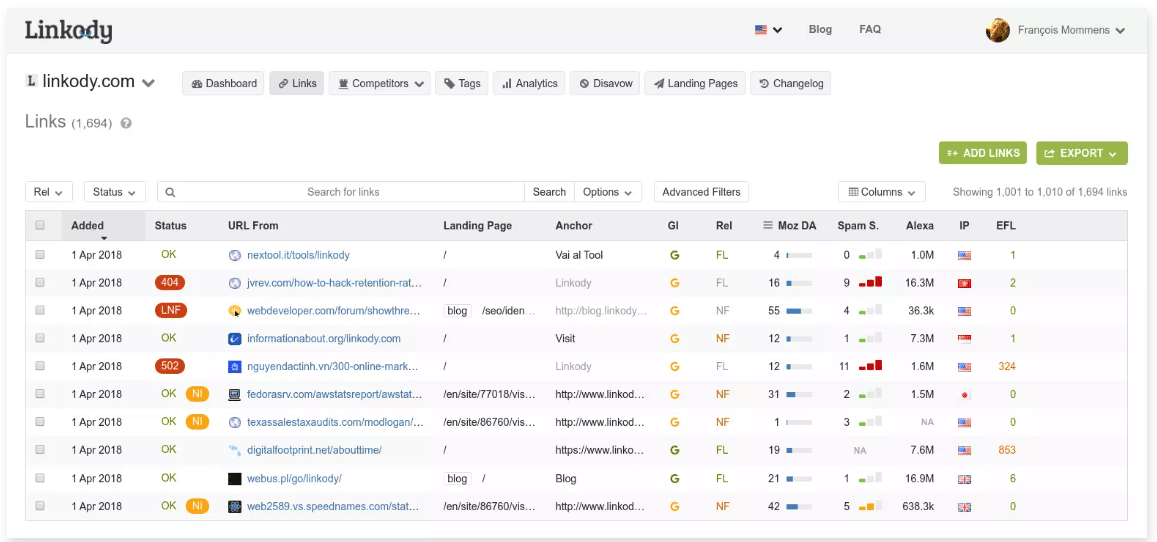The image size is (1157, 542).
Task: Open the informationabout.org/linkody.com link
Action: [323, 338]
